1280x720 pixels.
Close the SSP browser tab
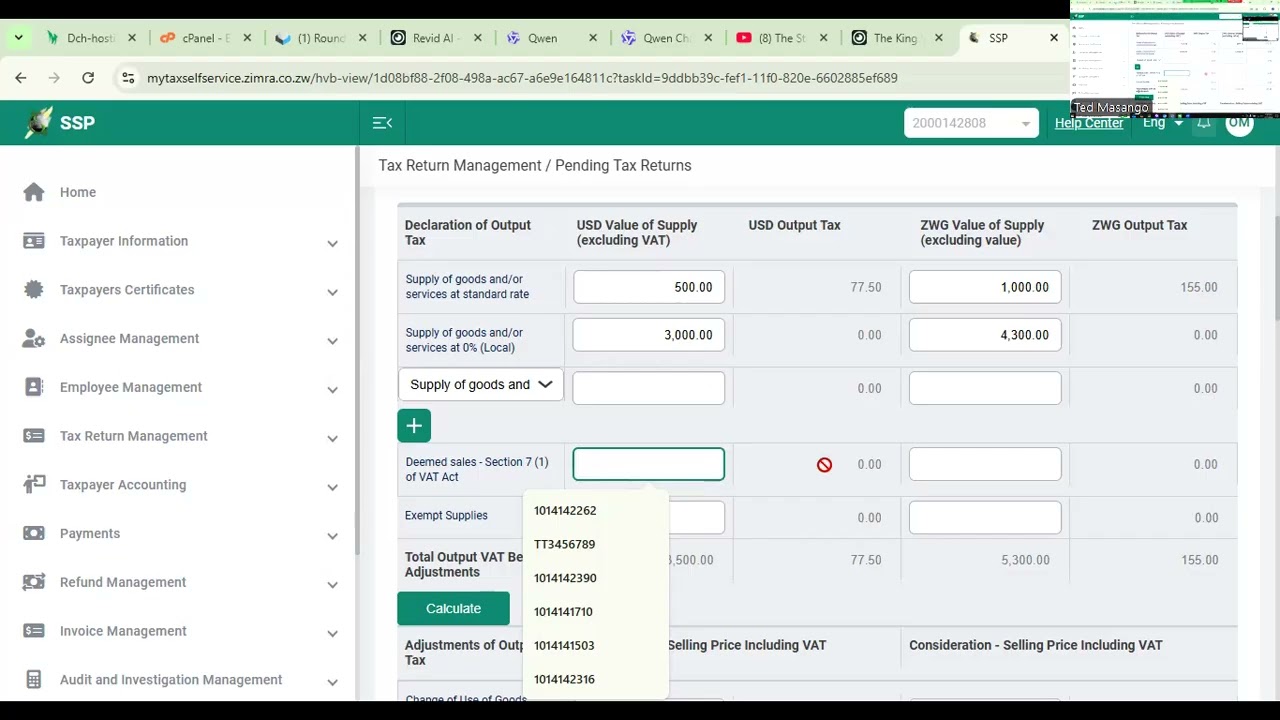pyautogui.click(x=1053, y=38)
